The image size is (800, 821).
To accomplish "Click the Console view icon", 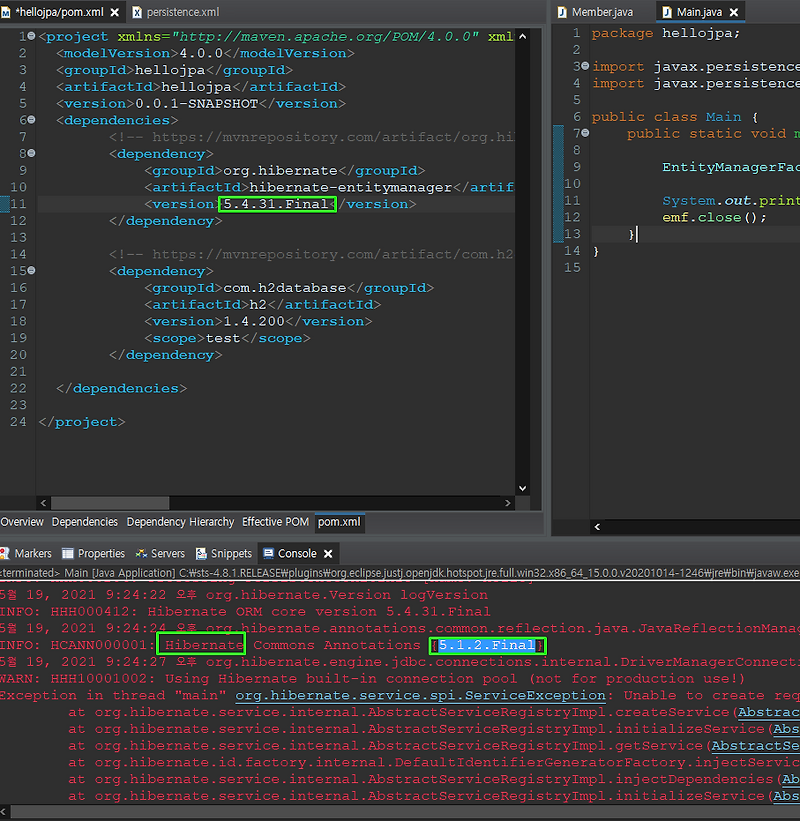I will (268, 554).
